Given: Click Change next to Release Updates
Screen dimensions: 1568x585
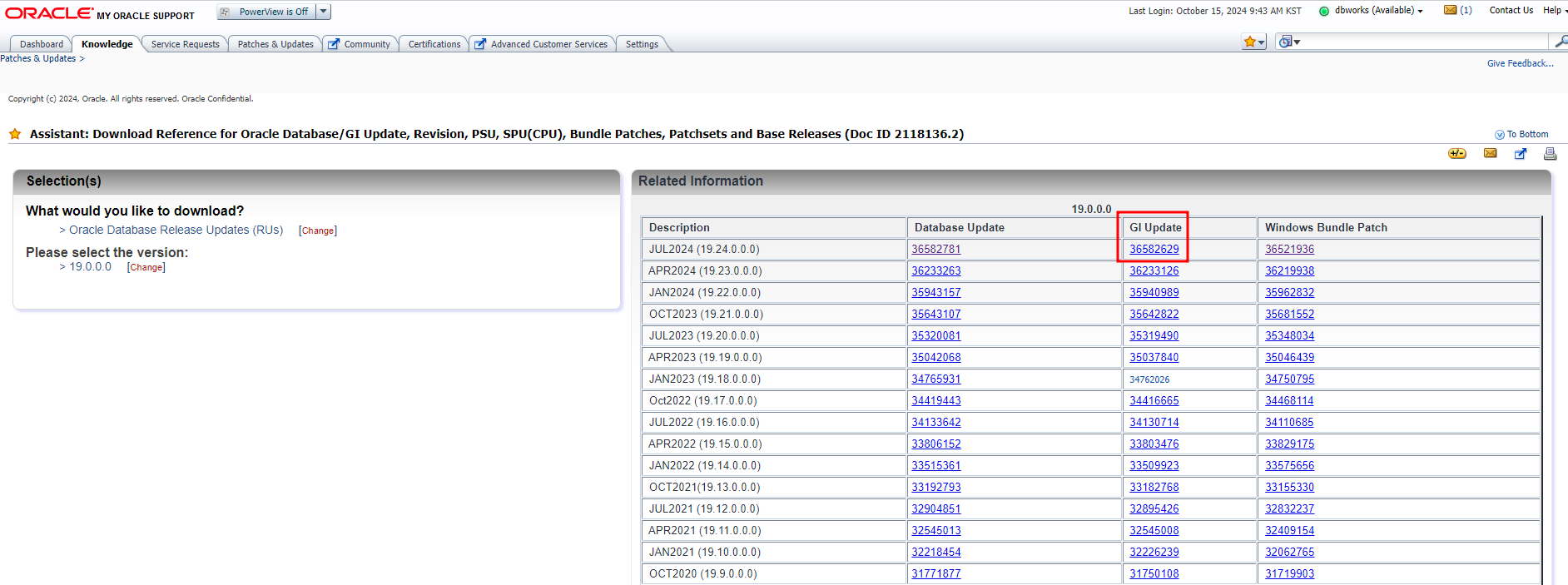Looking at the screenshot, I should 318,231.
